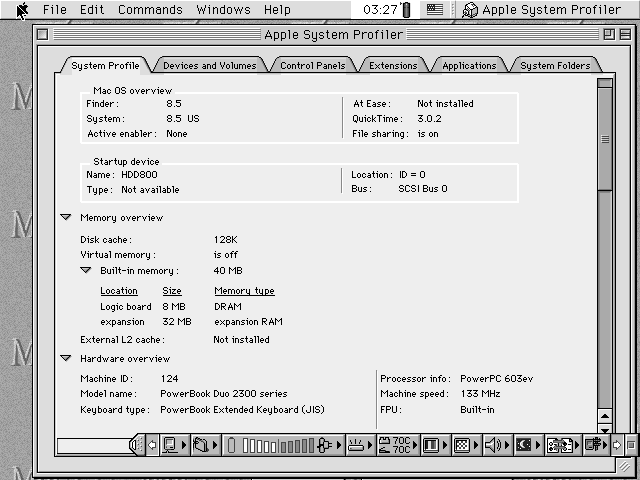The width and height of the screenshot is (640, 480).
Task: Switch to the System Folders tab
Action: [x=555, y=65]
